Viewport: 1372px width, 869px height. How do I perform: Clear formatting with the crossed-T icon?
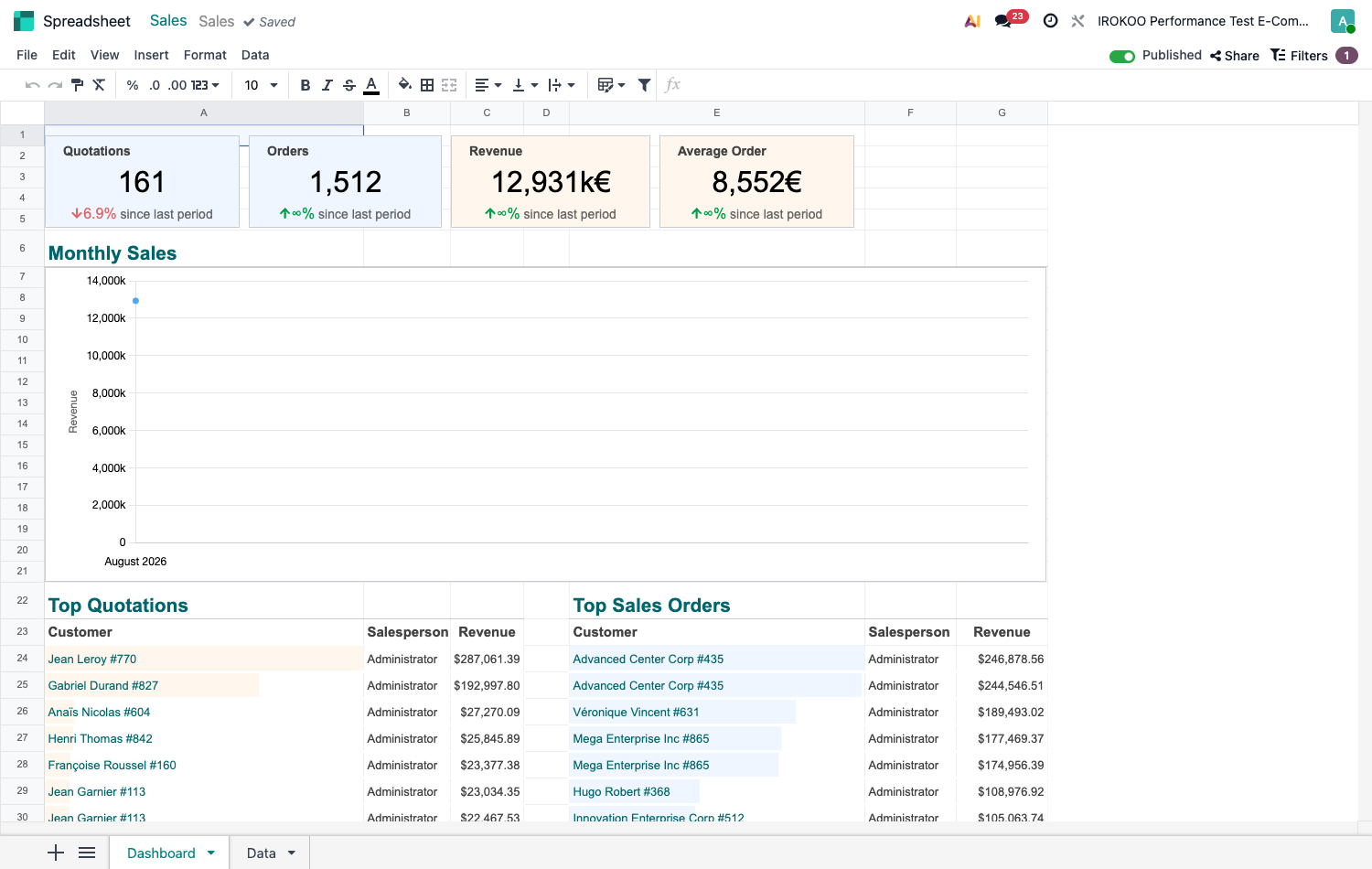click(99, 85)
